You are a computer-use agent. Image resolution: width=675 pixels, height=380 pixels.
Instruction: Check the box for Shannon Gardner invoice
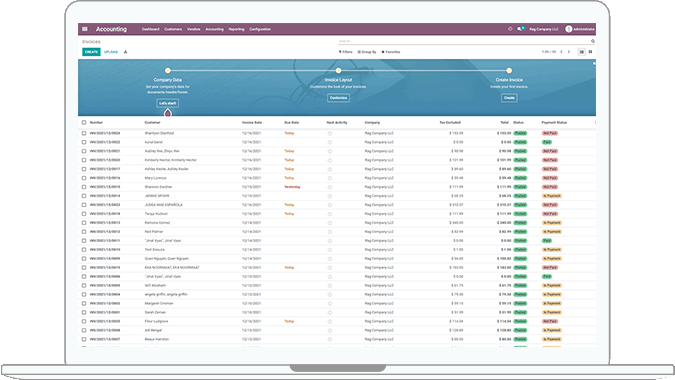pyautogui.click(x=84, y=187)
